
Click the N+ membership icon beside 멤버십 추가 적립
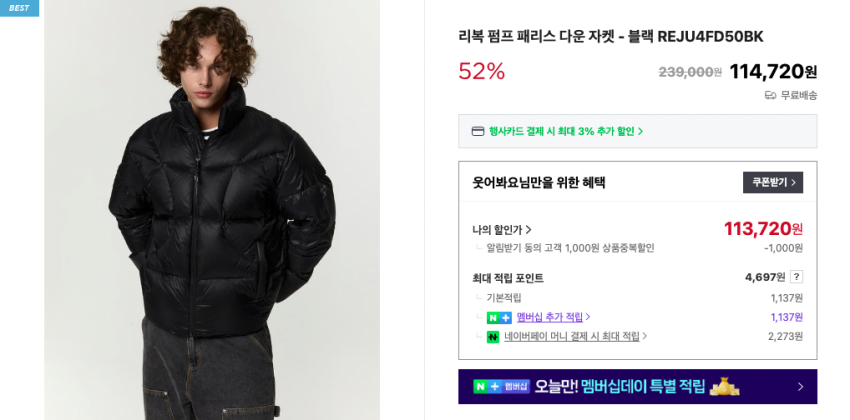[x=499, y=318]
